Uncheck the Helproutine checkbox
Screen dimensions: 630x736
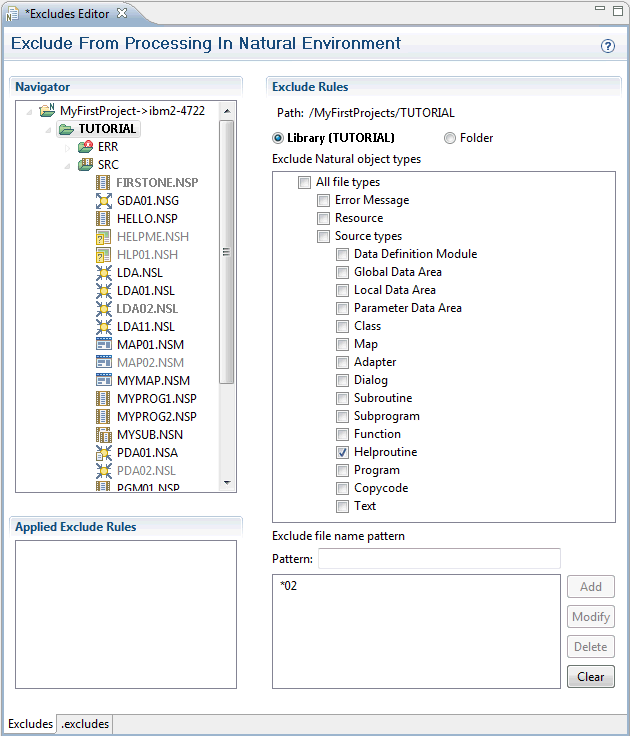pos(343,453)
